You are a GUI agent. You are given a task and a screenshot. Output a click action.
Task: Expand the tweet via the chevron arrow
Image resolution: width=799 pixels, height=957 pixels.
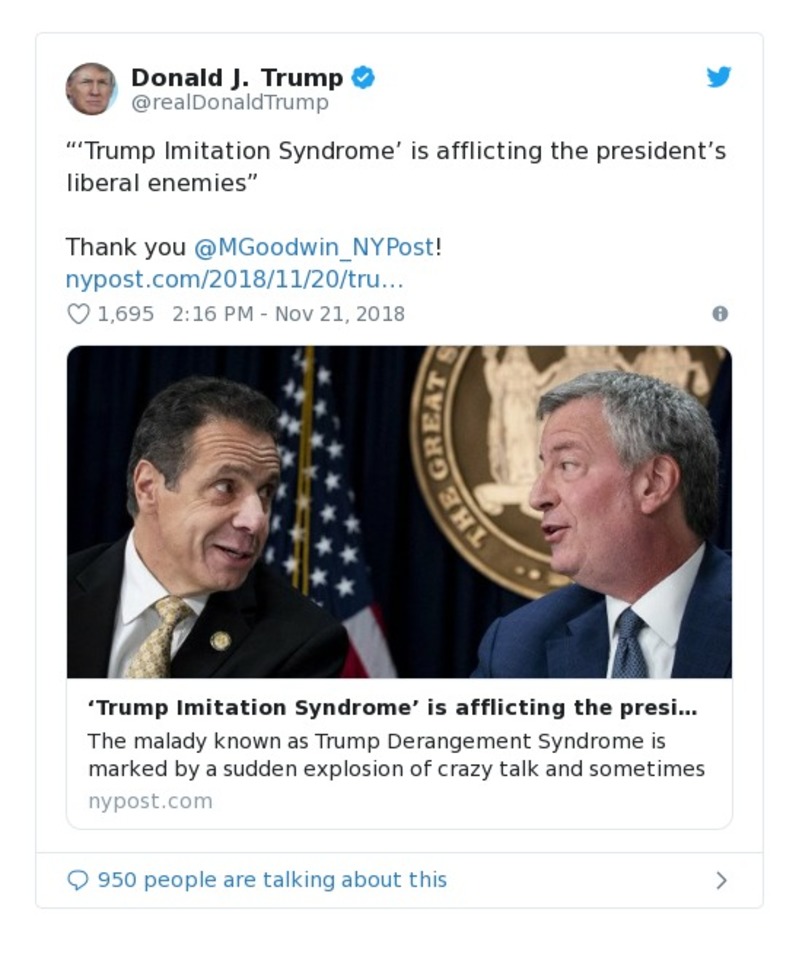(x=722, y=880)
